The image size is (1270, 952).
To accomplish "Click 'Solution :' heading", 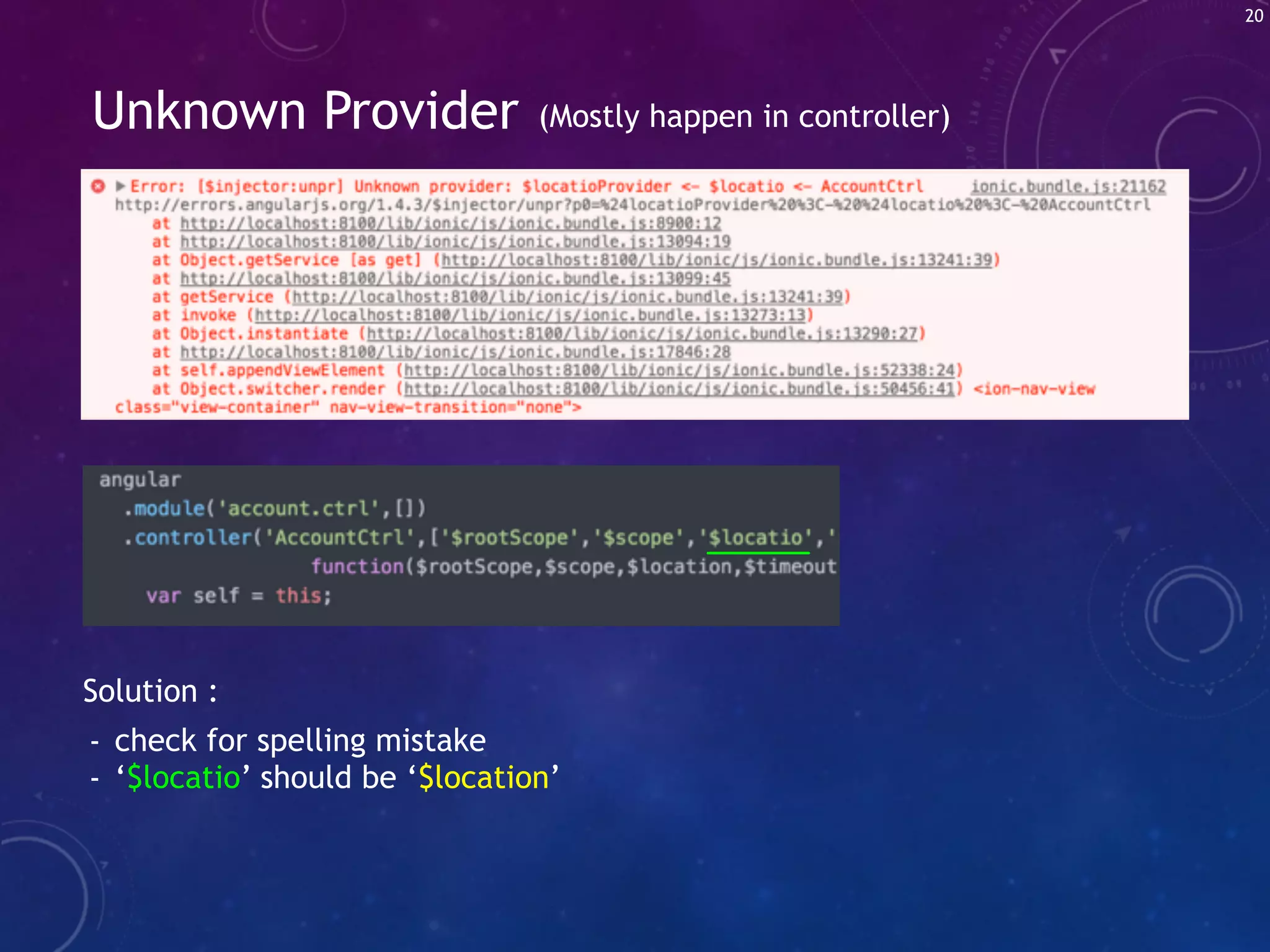I will 150,691.
